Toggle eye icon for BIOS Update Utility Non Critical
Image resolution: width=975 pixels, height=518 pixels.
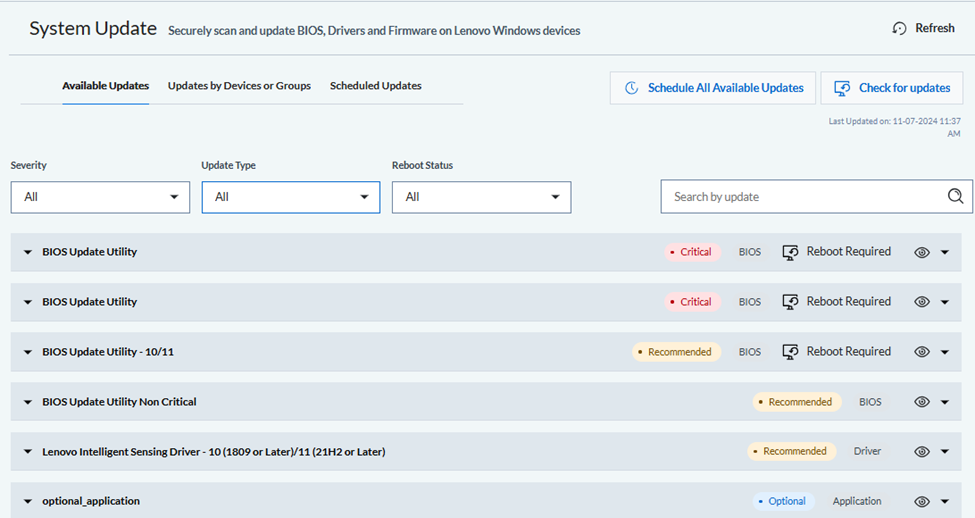click(922, 402)
